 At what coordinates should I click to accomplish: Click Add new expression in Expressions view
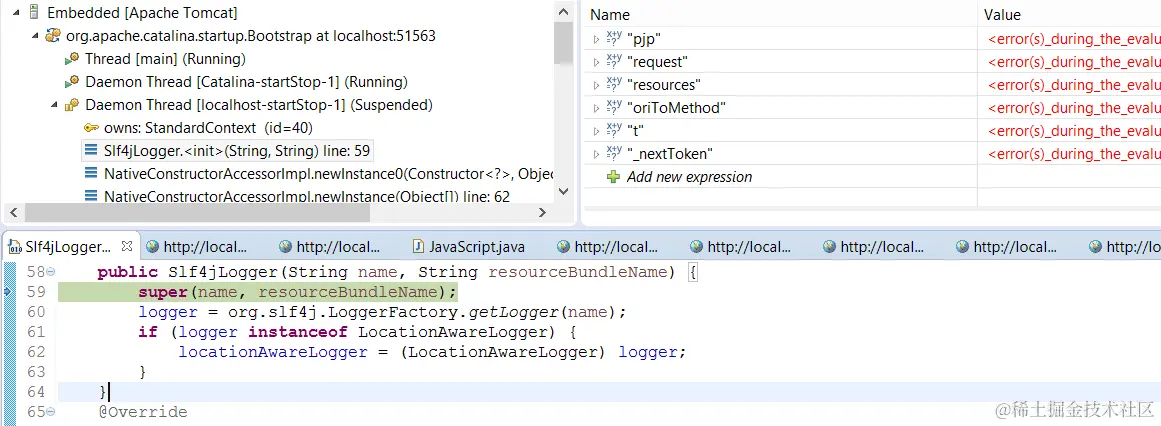pos(689,177)
